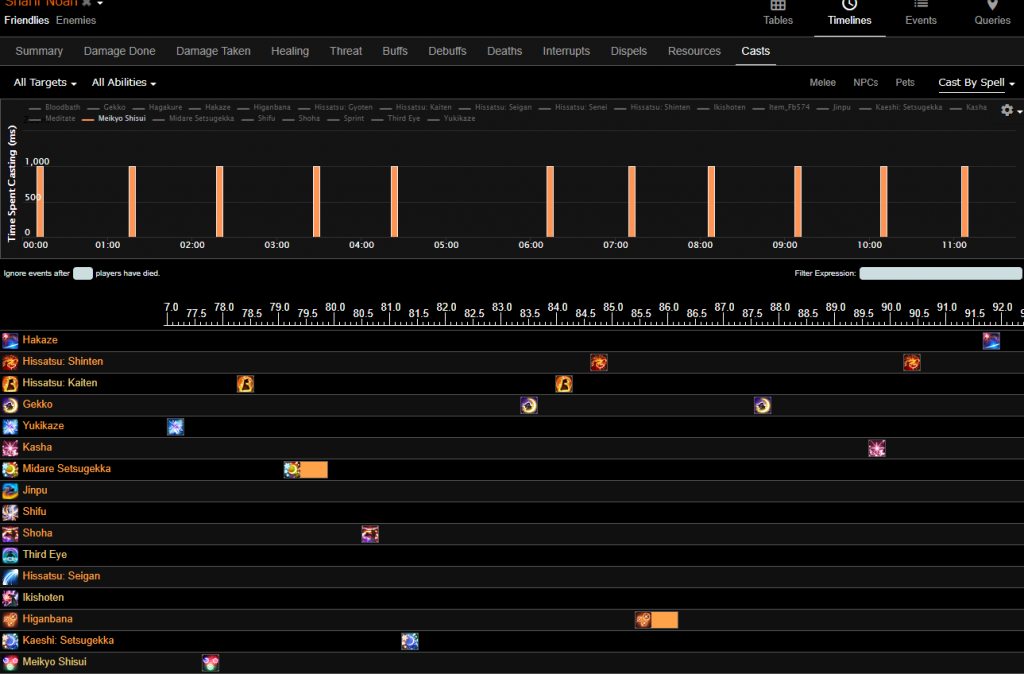
Task: Toggle Hissatsu: Senei series in chart legend
Action: 573,107
